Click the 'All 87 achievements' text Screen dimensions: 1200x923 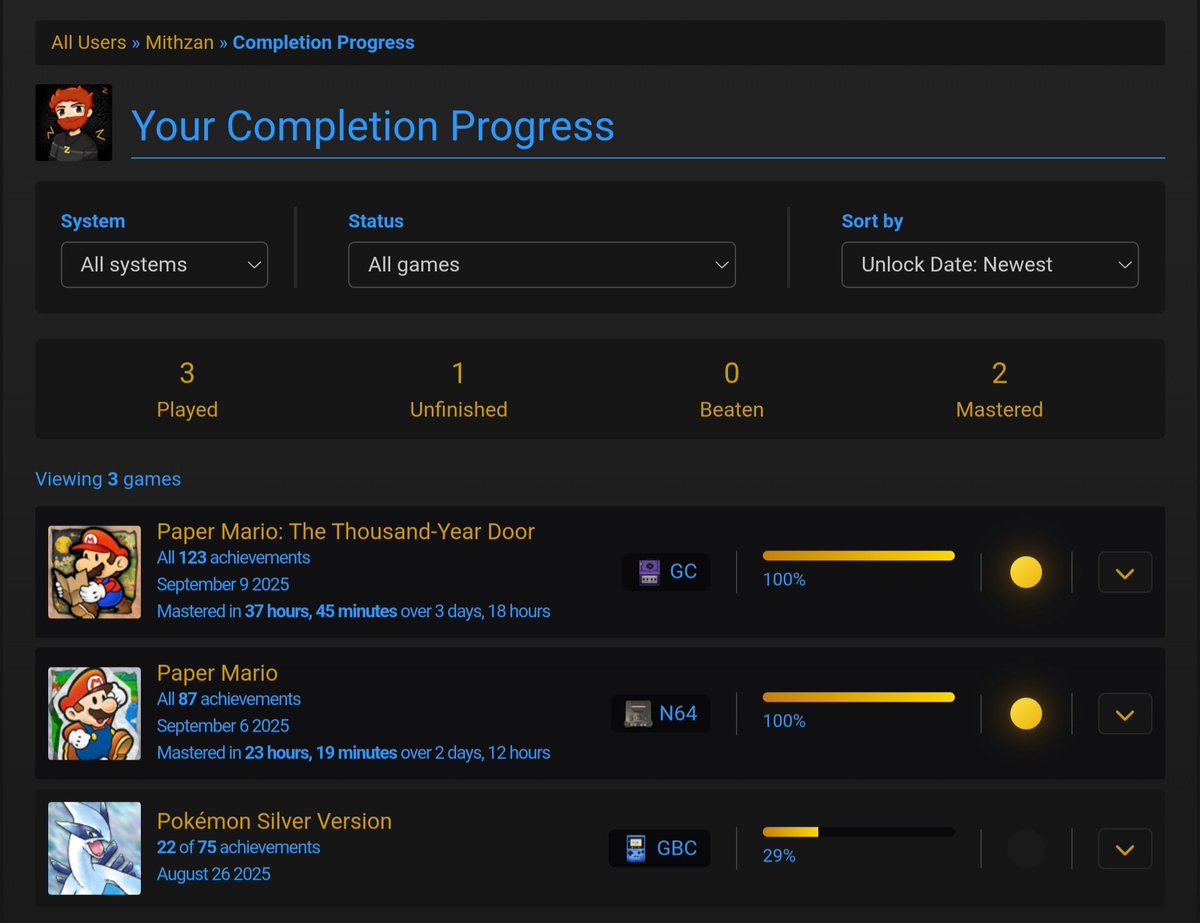pyautogui.click(x=229, y=699)
